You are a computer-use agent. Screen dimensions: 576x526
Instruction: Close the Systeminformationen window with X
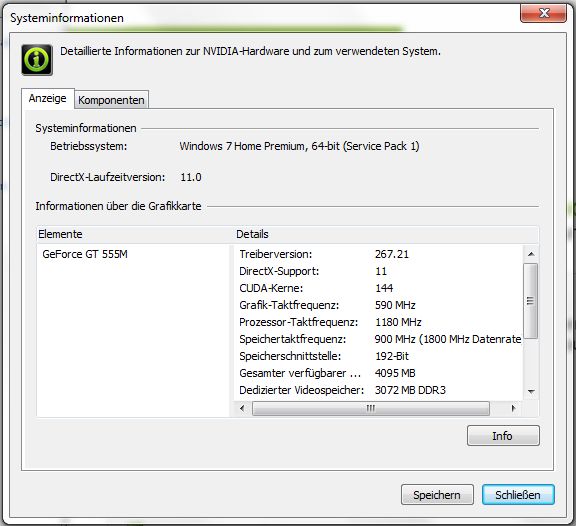(543, 14)
